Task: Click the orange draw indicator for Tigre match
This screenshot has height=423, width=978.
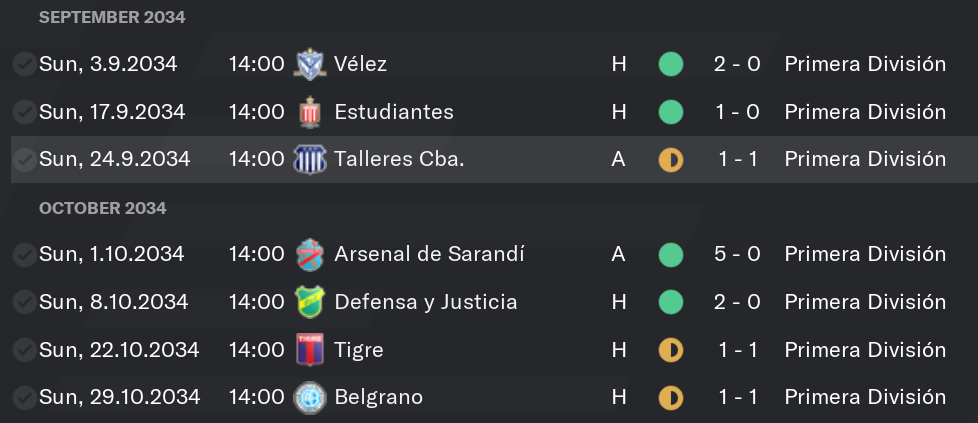Action: 671,350
